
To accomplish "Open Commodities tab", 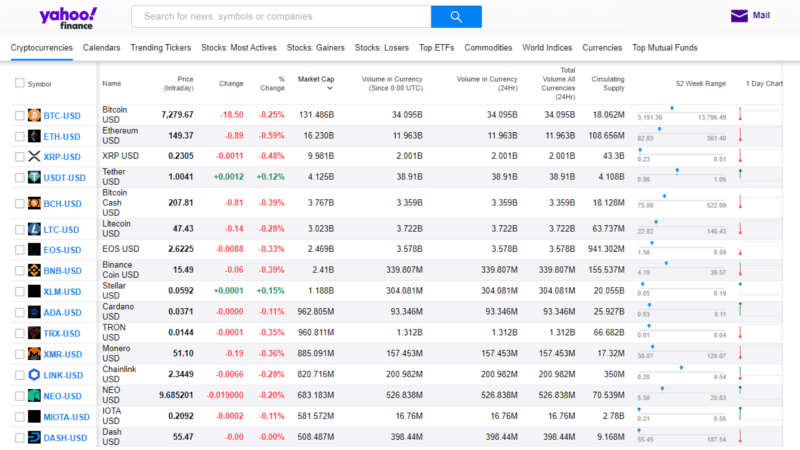I will pyautogui.click(x=488, y=48).
